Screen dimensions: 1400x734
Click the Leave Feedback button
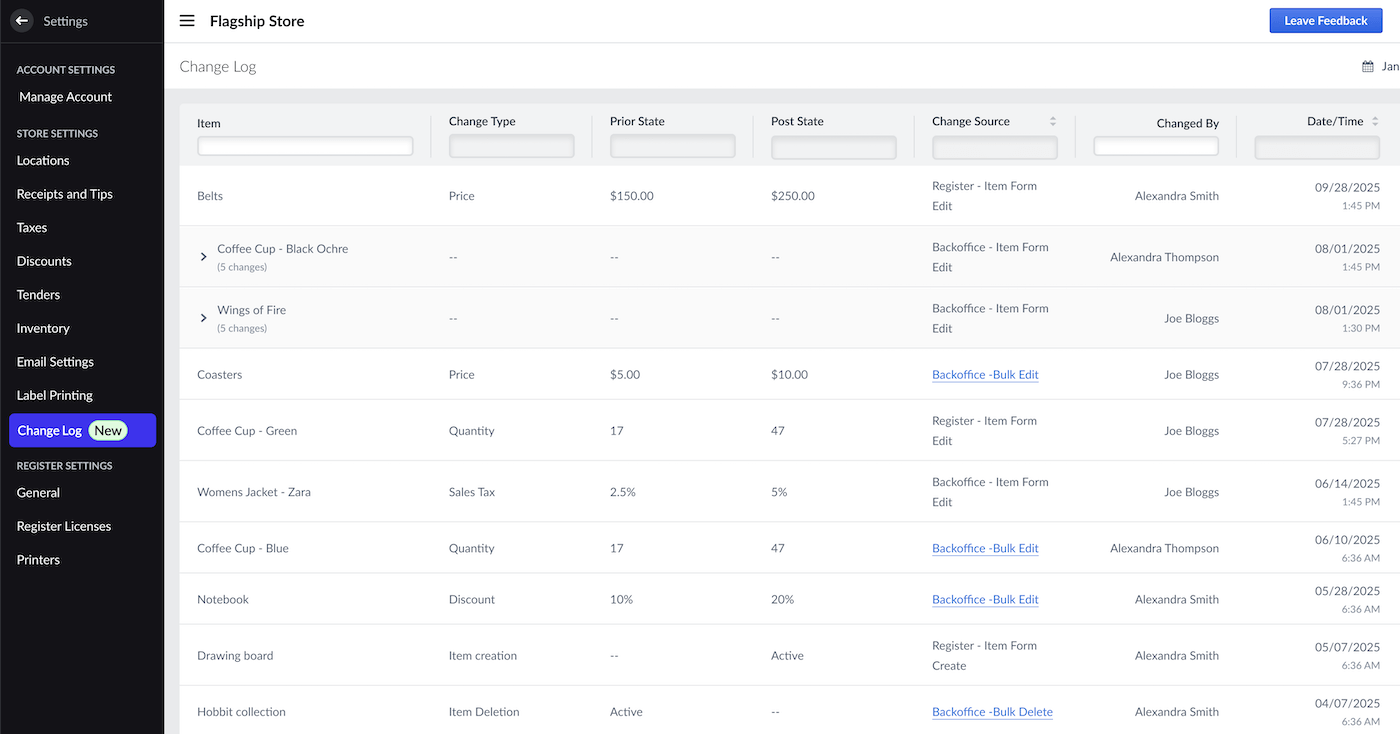click(1325, 20)
